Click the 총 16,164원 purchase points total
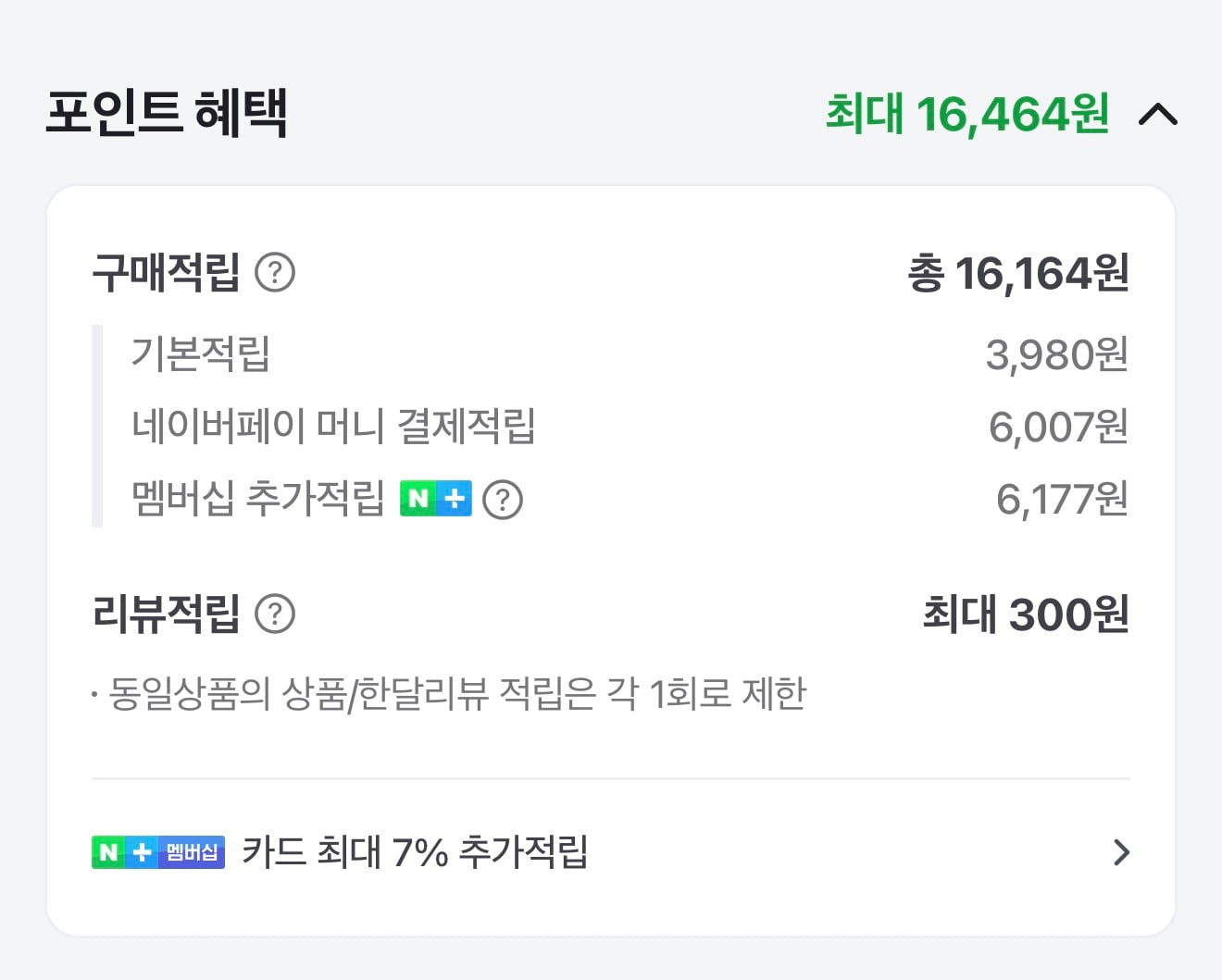Viewport: 1222px width, 980px height. tap(1018, 273)
